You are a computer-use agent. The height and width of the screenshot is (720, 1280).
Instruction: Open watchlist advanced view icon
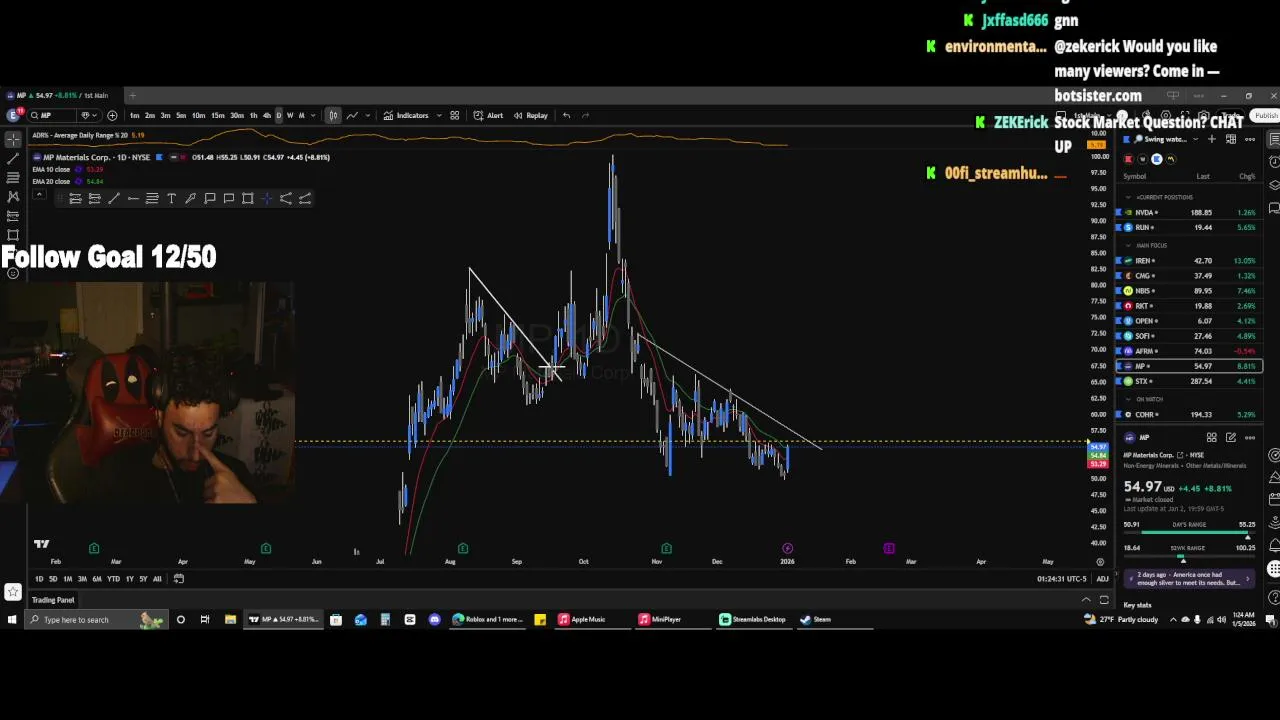1230,139
